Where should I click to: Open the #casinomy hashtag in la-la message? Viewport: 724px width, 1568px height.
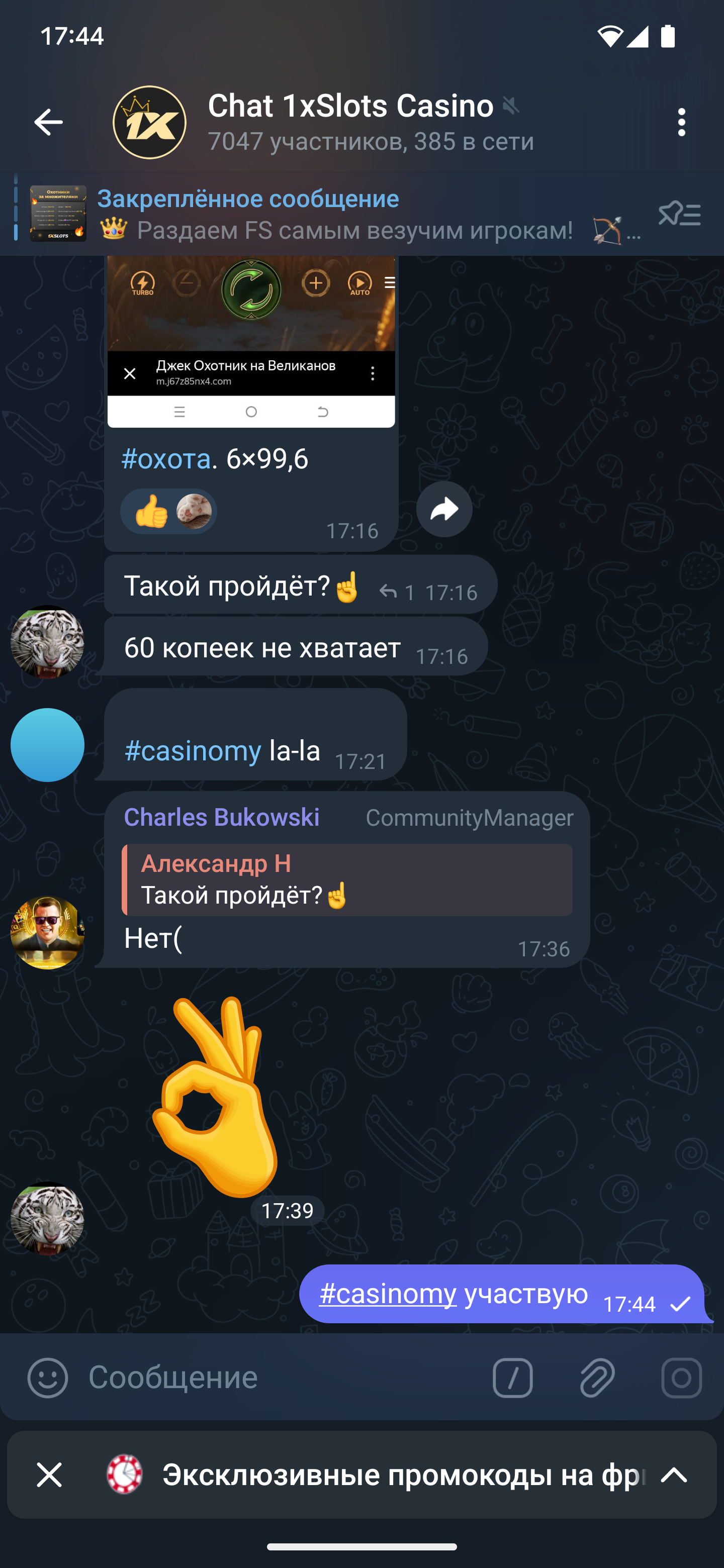pyautogui.click(x=193, y=750)
